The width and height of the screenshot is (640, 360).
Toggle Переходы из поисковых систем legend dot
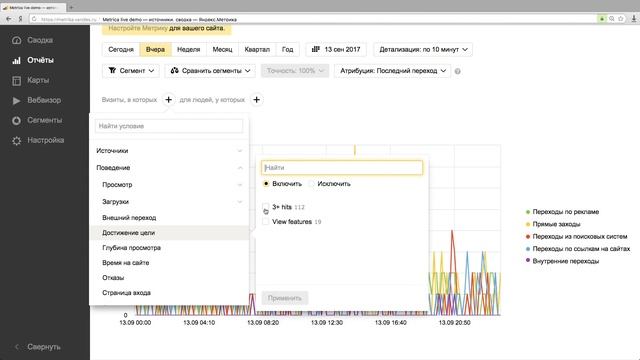(528, 236)
